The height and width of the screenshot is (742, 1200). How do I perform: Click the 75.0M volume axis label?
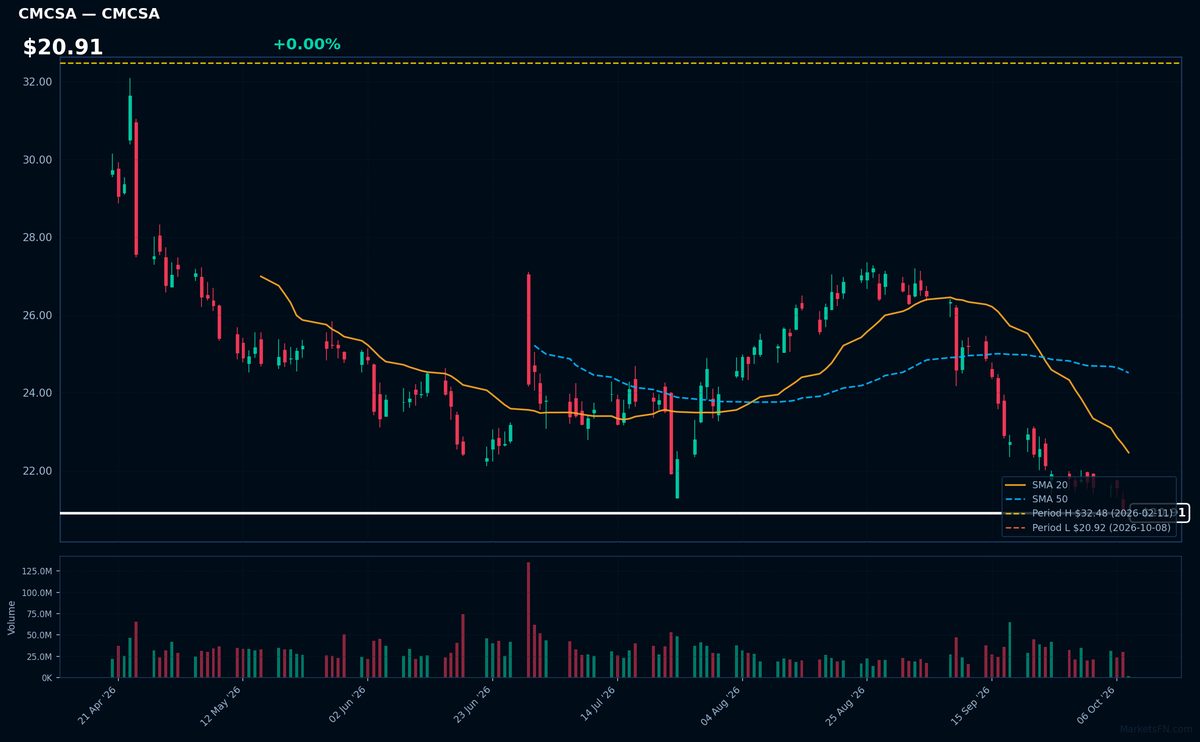click(39, 614)
